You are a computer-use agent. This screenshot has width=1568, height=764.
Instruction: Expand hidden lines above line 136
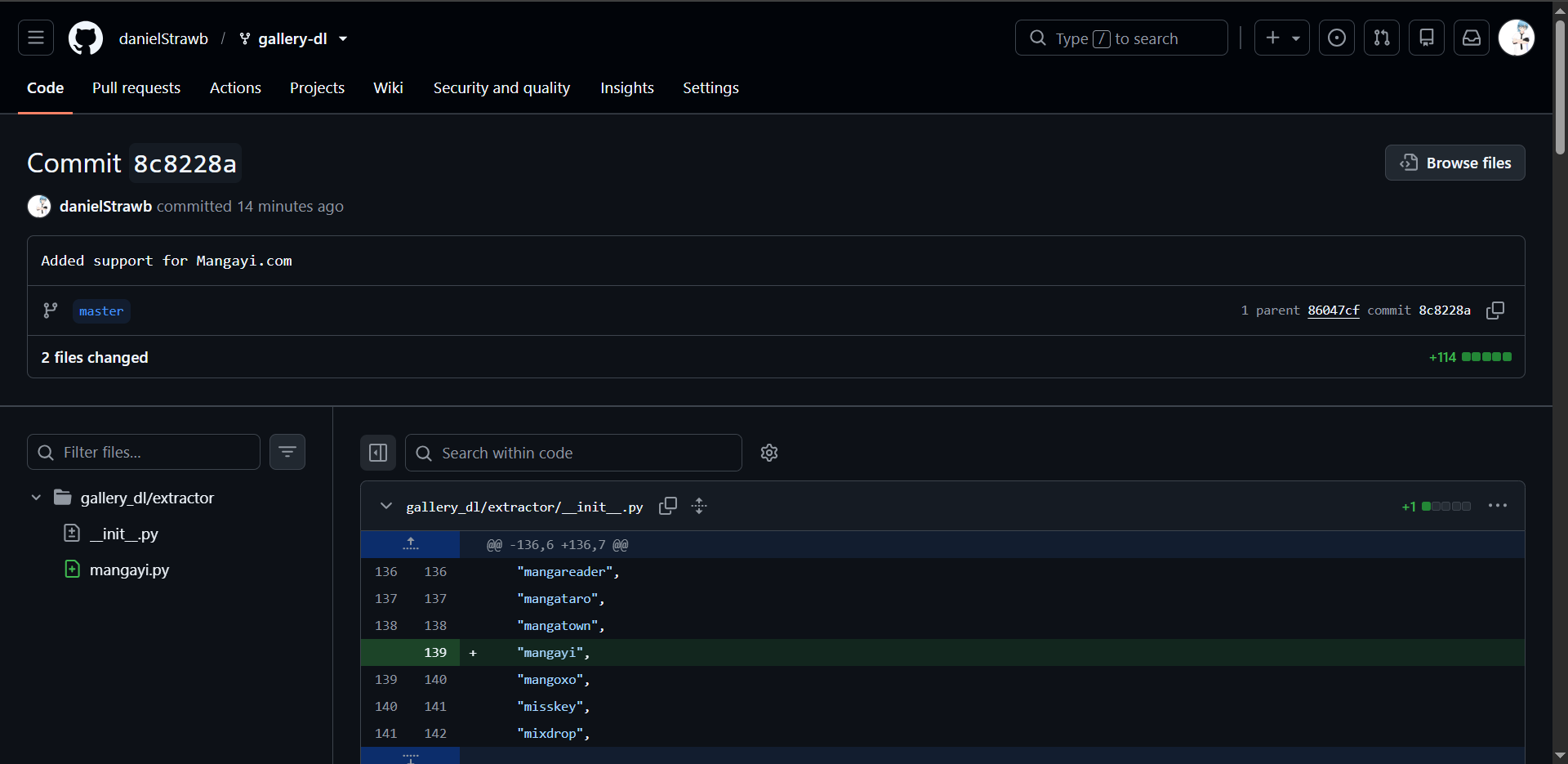411,544
